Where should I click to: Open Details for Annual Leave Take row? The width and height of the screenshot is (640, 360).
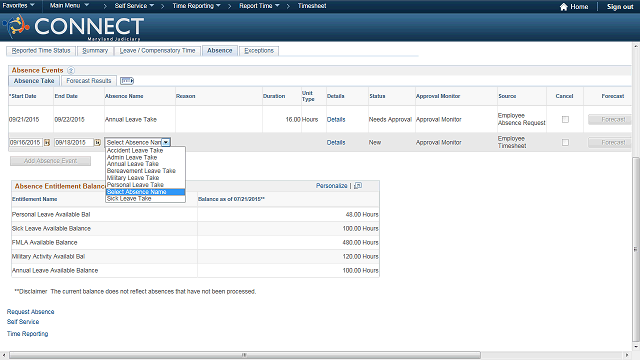tap(336, 120)
